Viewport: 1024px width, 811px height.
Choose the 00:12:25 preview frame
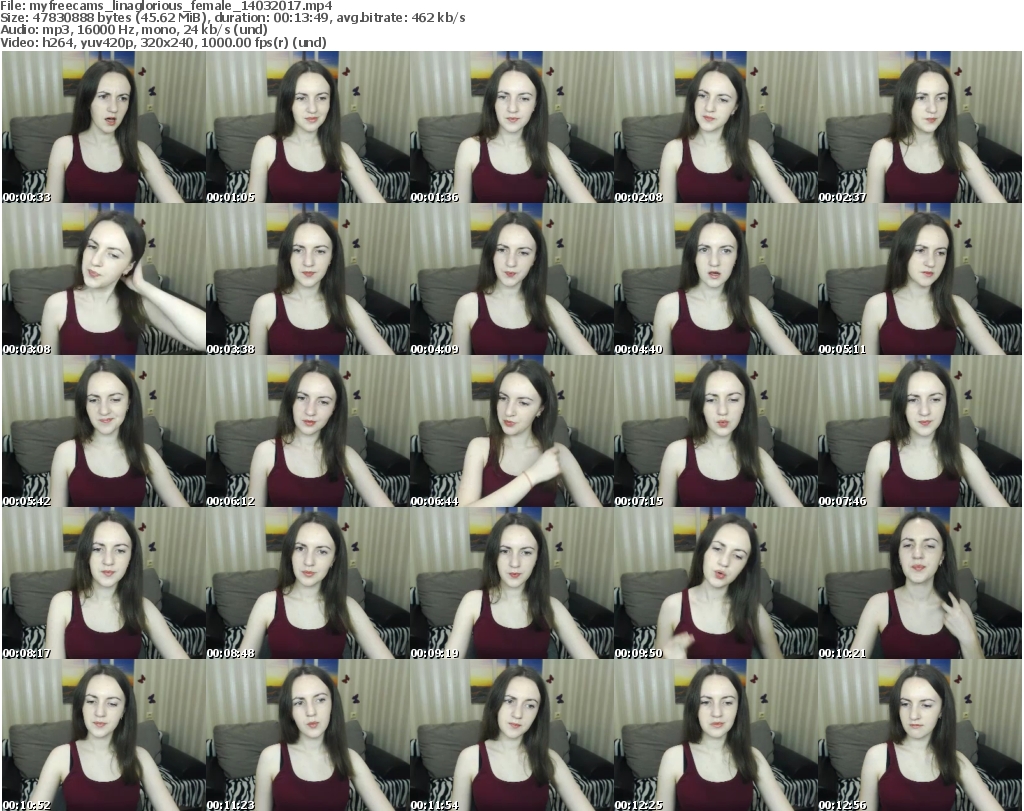tap(715, 735)
